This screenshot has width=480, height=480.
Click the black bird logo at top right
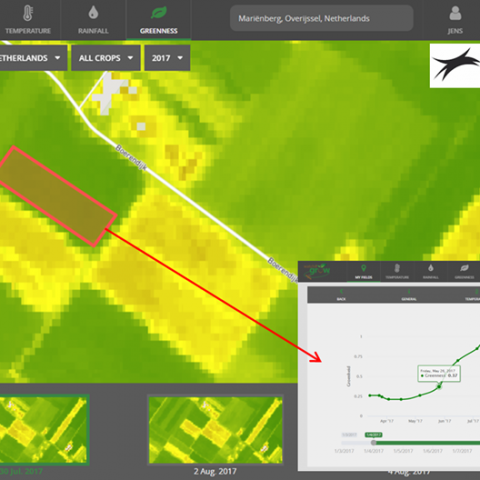pos(455,66)
